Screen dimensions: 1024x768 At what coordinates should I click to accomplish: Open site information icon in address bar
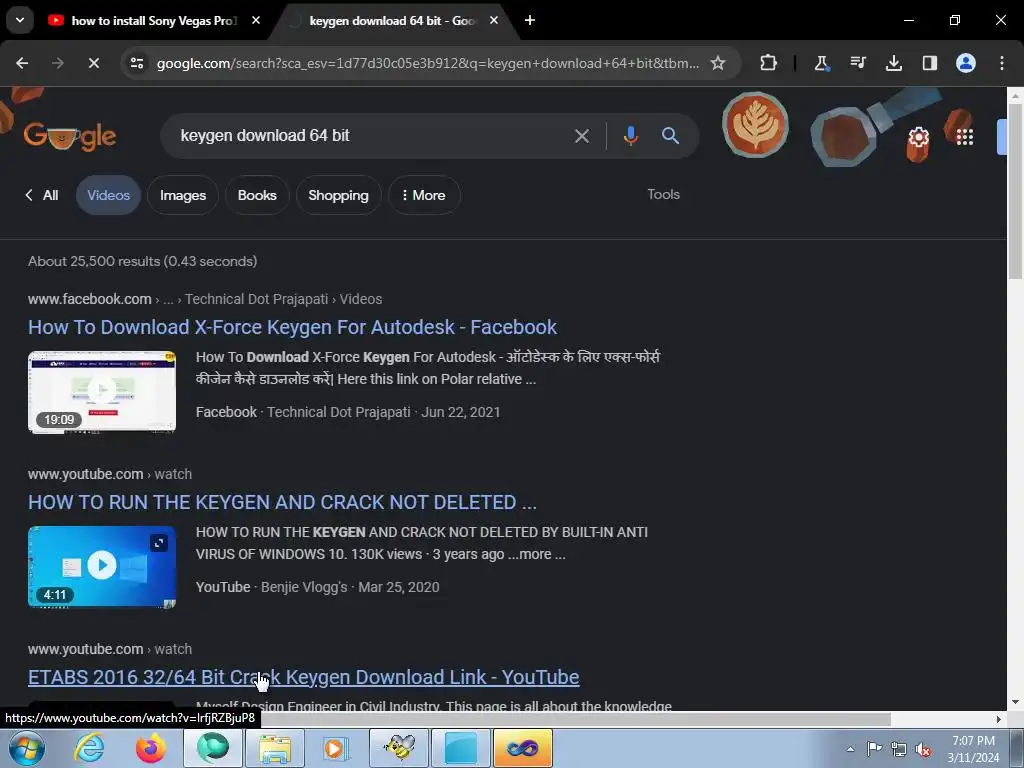pos(137,63)
